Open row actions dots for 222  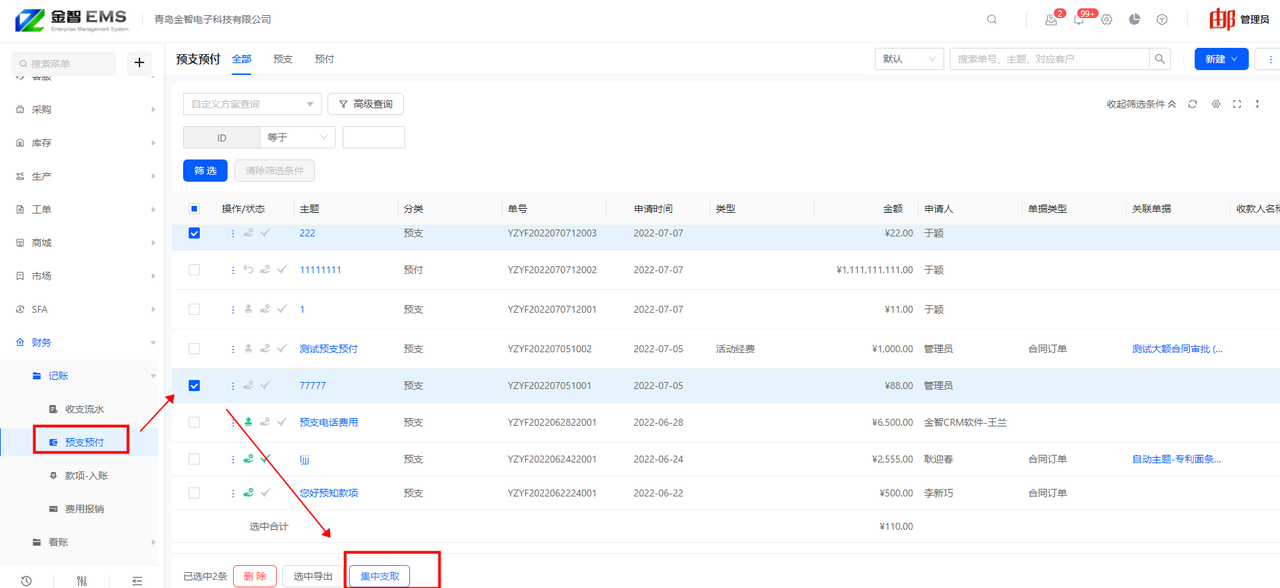point(233,233)
